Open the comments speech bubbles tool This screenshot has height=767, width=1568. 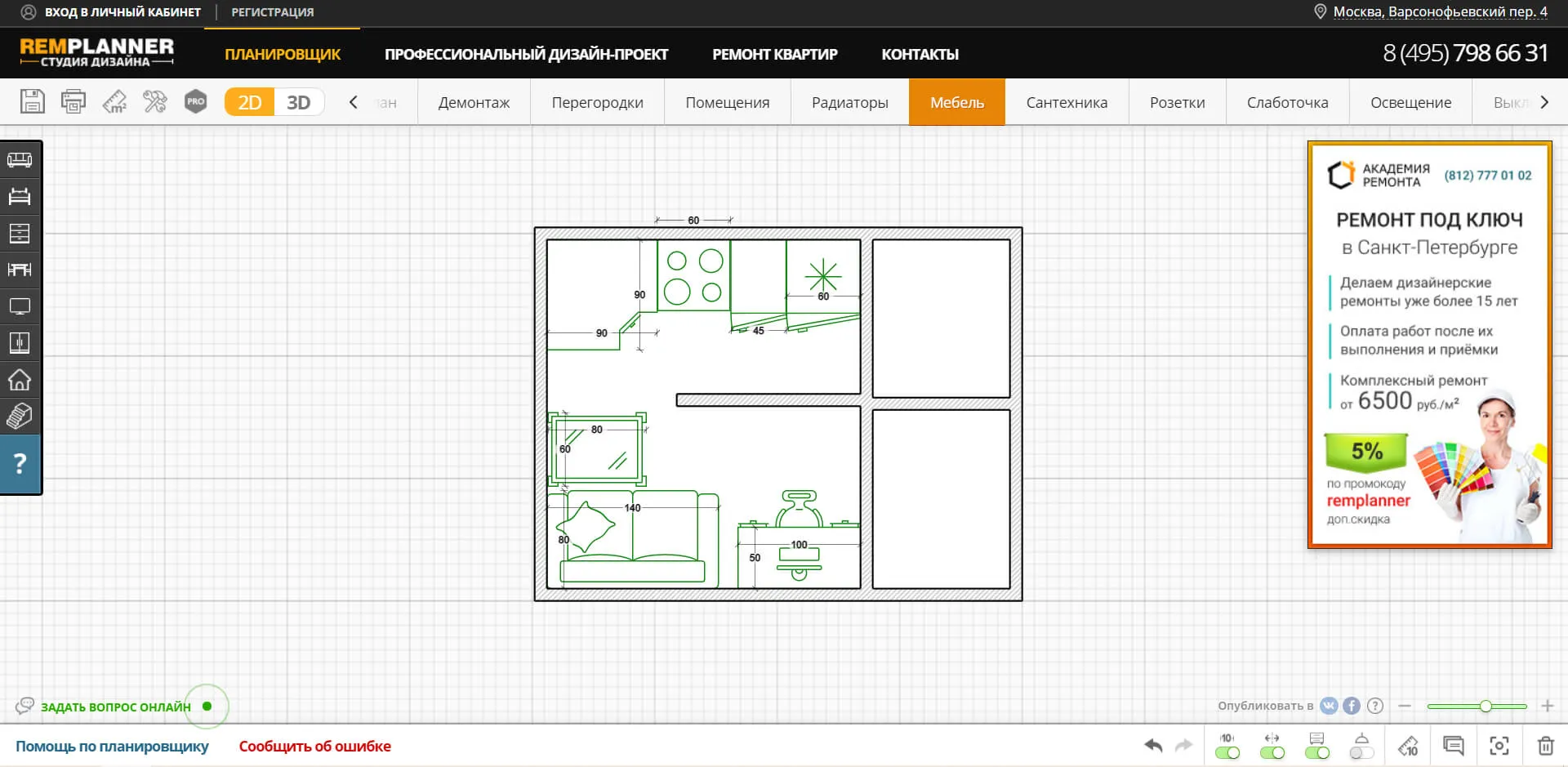(x=1454, y=746)
